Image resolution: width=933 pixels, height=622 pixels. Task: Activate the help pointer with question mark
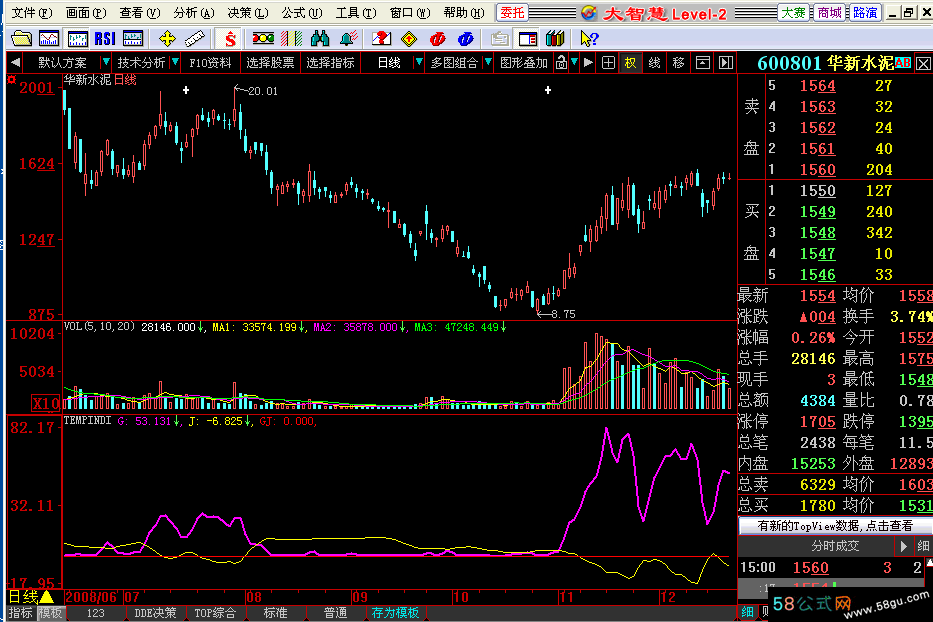pos(589,39)
